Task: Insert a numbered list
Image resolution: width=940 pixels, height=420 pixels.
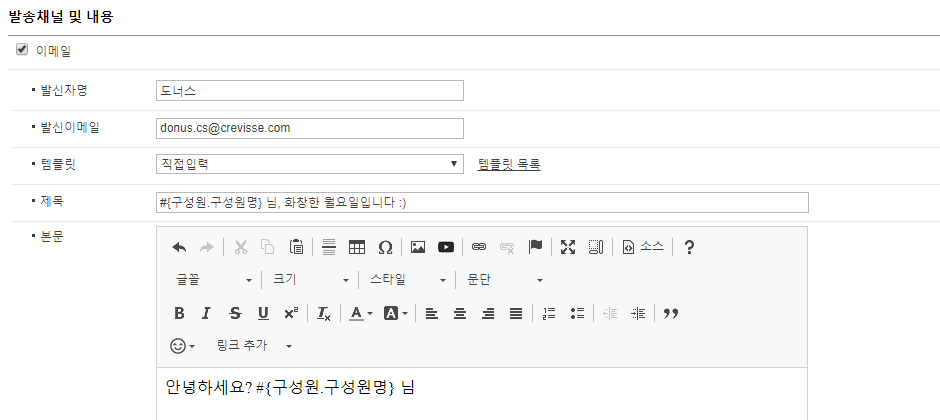Action: (549, 313)
